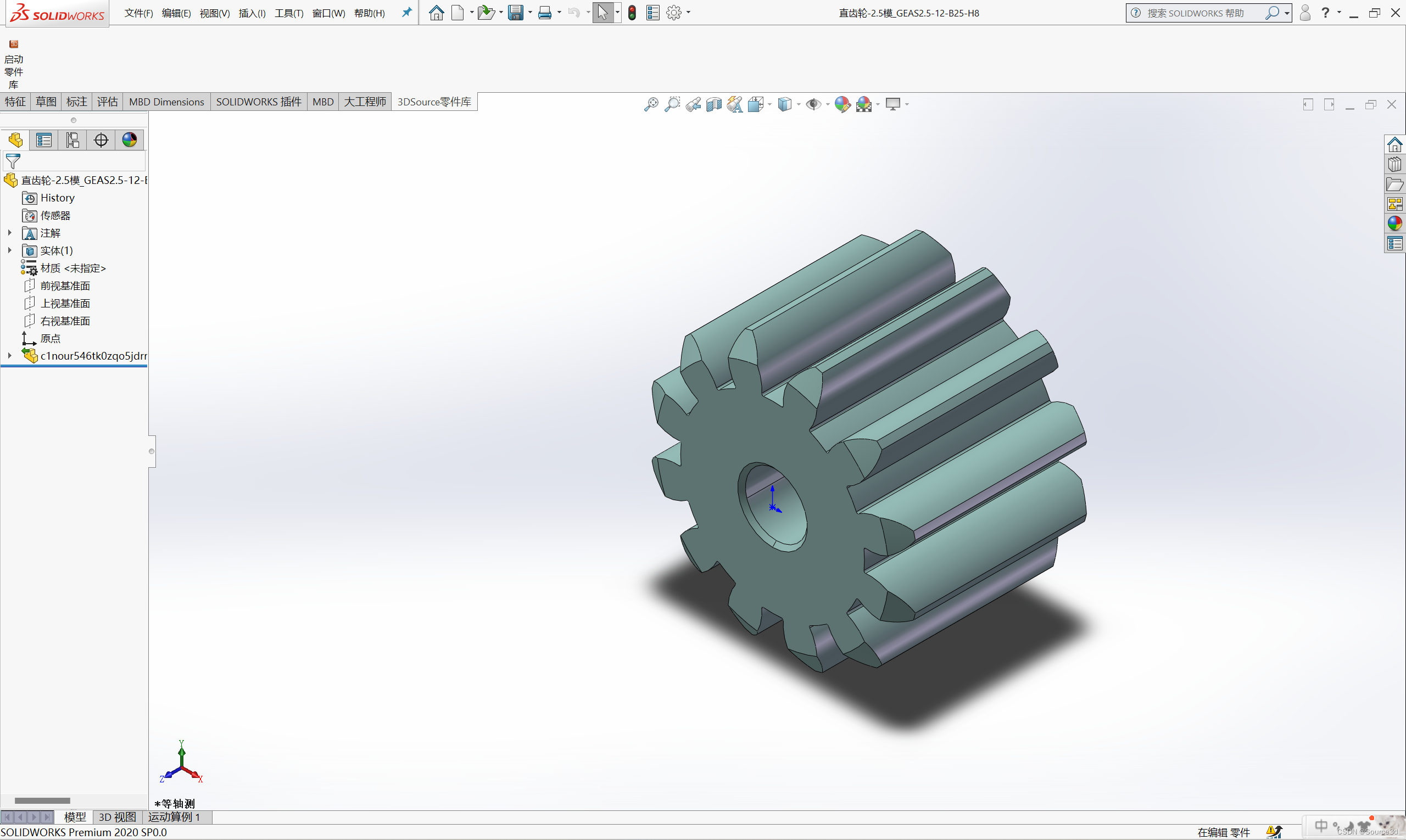Open the Design Library in the task pane
The width and height of the screenshot is (1406, 840).
click(1394, 164)
